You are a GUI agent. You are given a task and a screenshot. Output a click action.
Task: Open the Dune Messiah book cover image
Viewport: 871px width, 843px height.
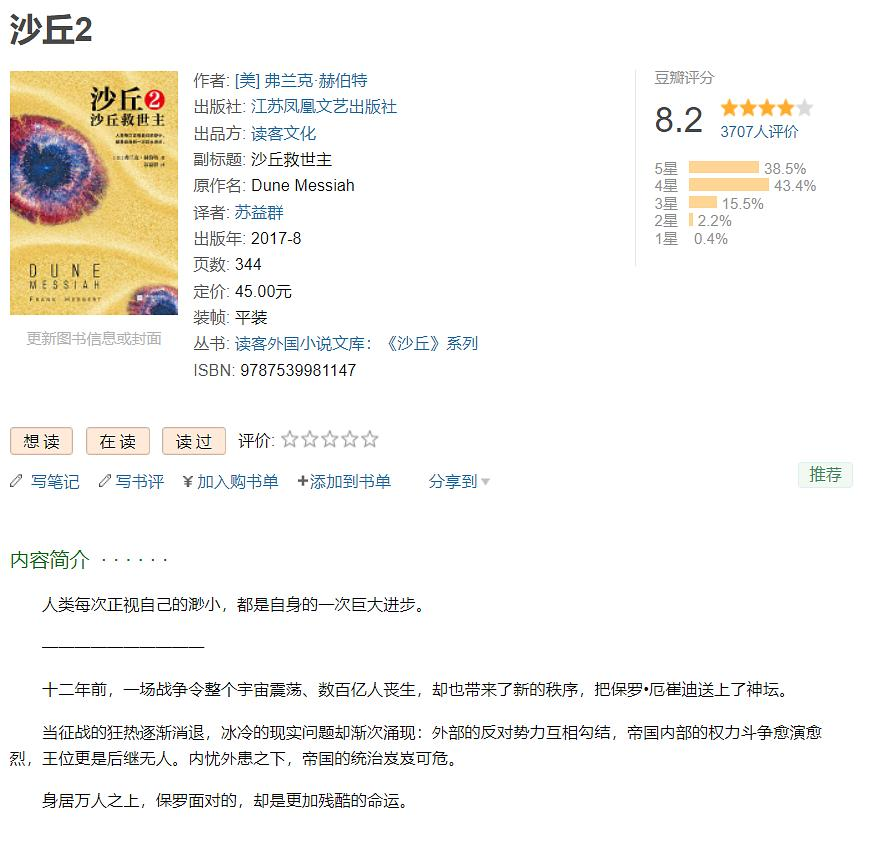pyautogui.click(x=94, y=193)
